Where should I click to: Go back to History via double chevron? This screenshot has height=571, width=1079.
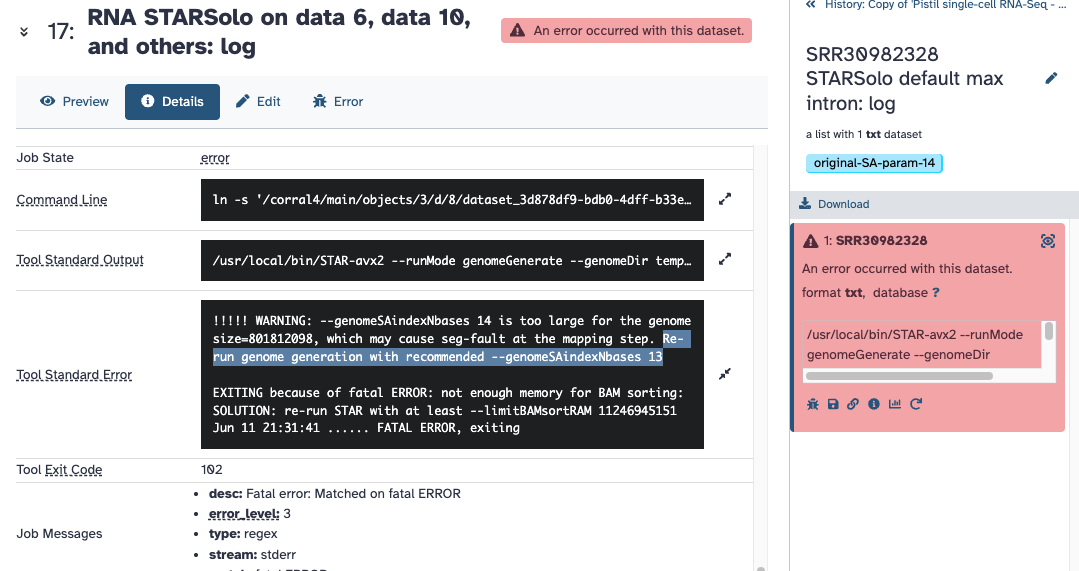811,5
